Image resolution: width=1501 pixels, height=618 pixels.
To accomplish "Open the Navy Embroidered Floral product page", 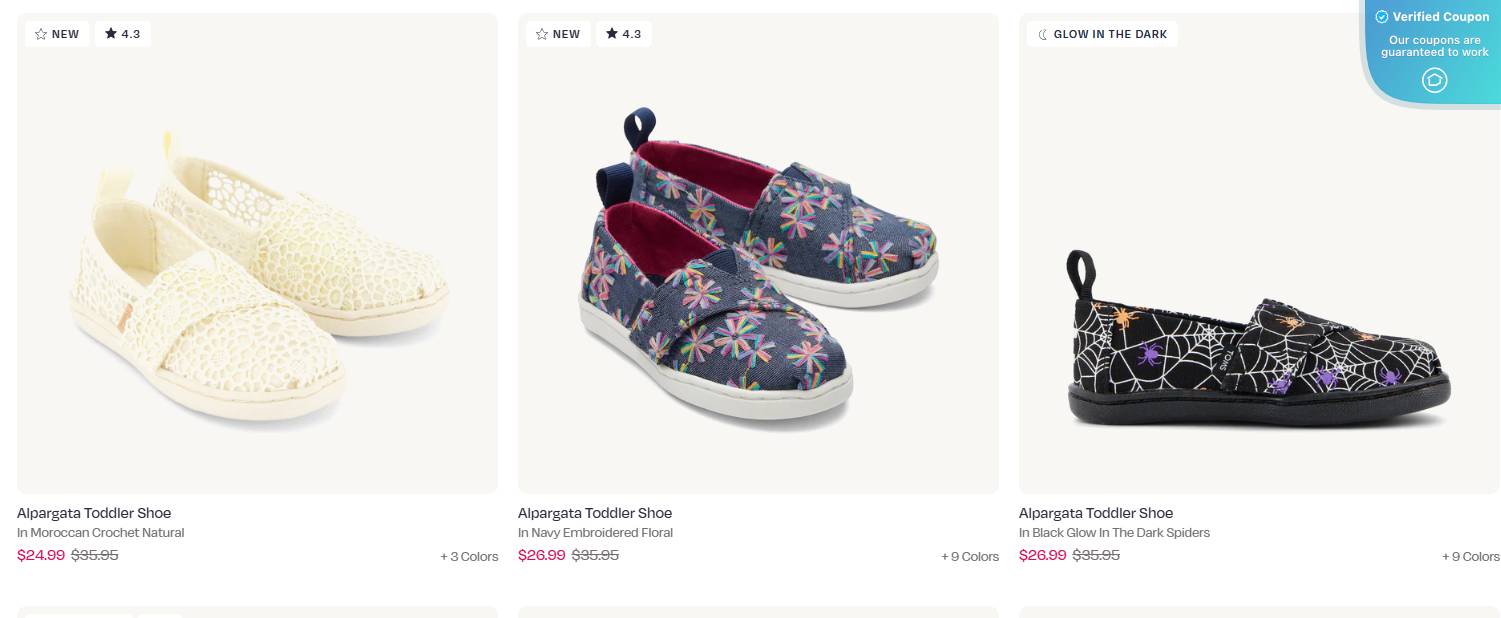I will (595, 512).
